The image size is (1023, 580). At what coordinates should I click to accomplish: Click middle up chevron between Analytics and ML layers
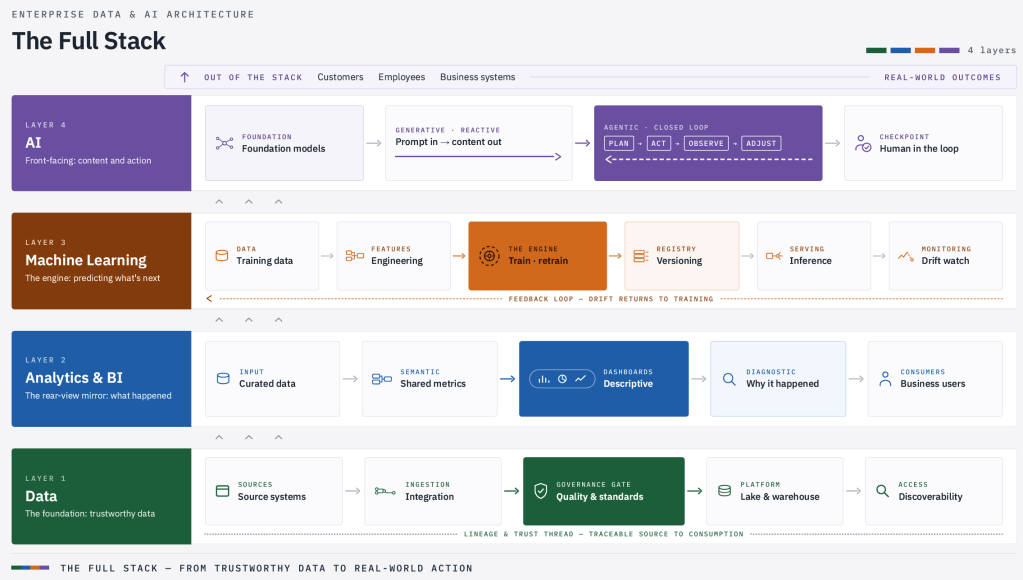coord(249,320)
